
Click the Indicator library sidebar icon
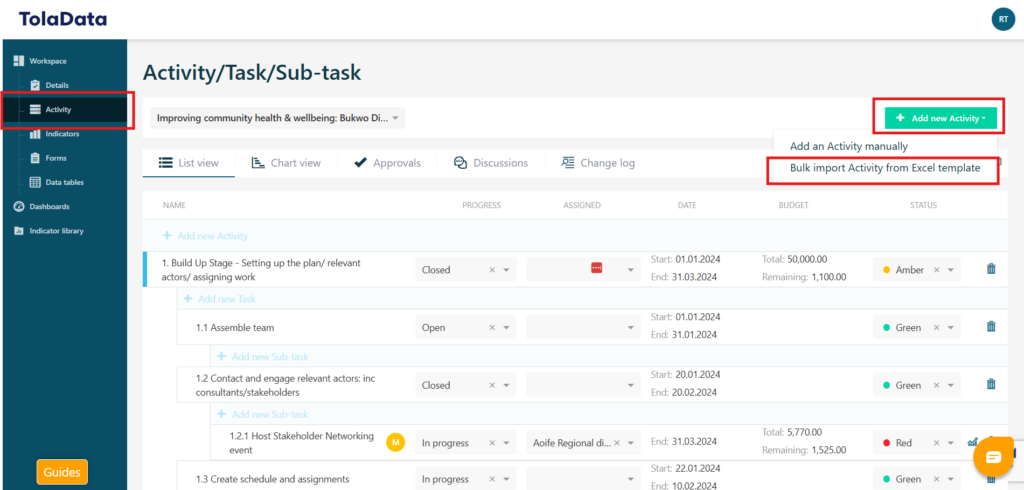pos(19,231)
